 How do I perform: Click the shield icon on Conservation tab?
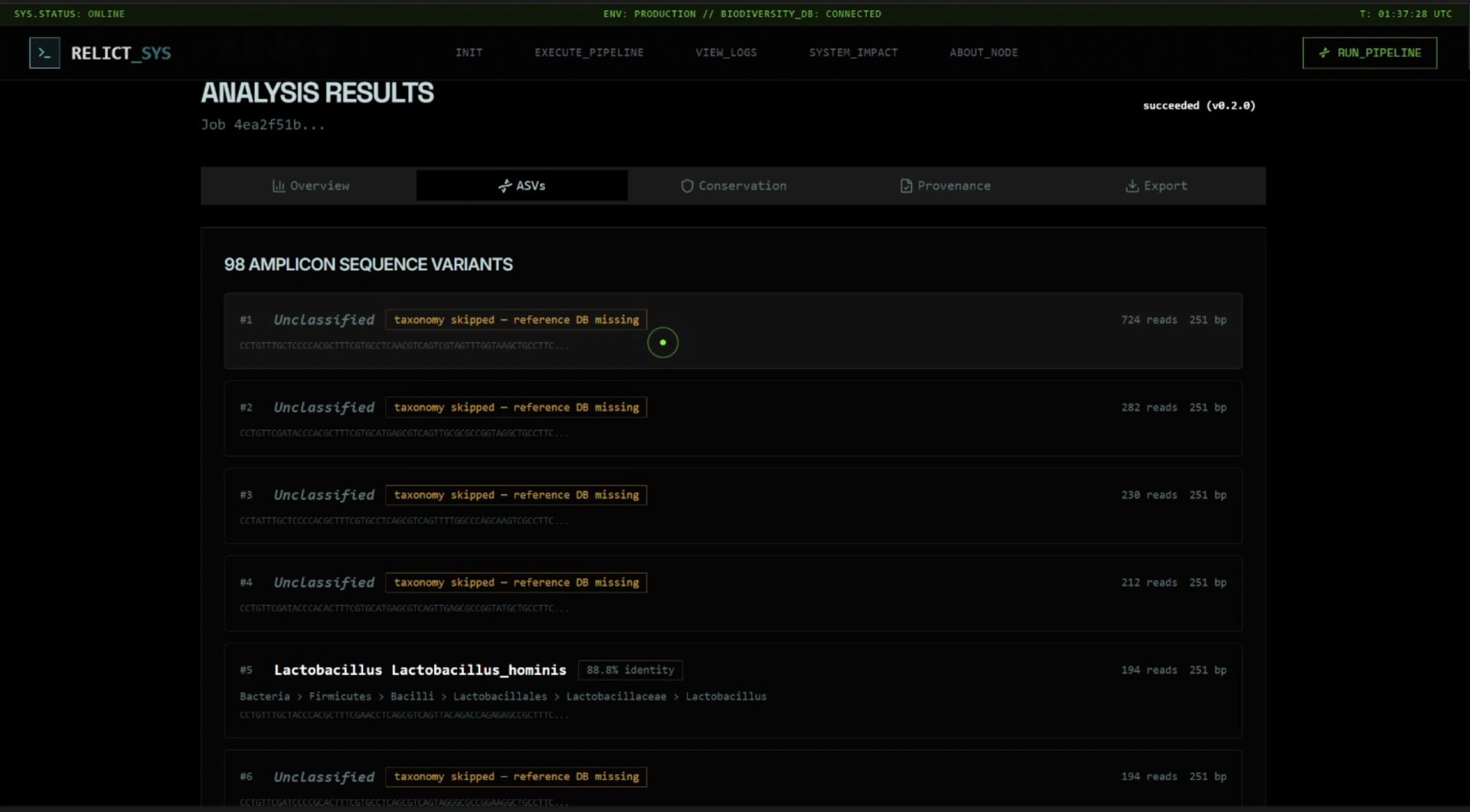687,186
